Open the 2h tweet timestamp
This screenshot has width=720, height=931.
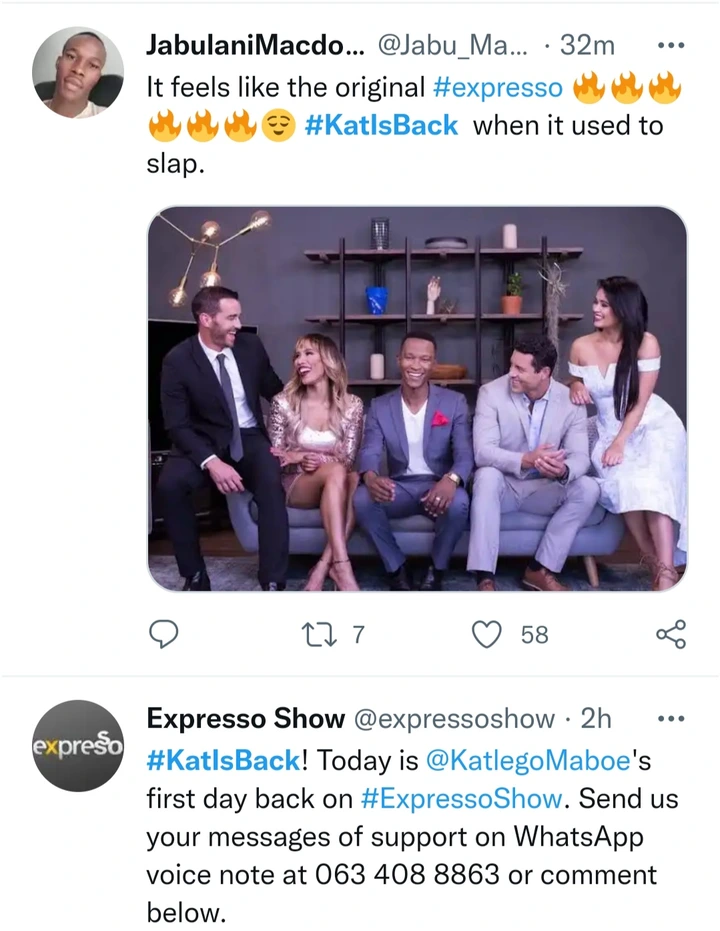point(595,718)
